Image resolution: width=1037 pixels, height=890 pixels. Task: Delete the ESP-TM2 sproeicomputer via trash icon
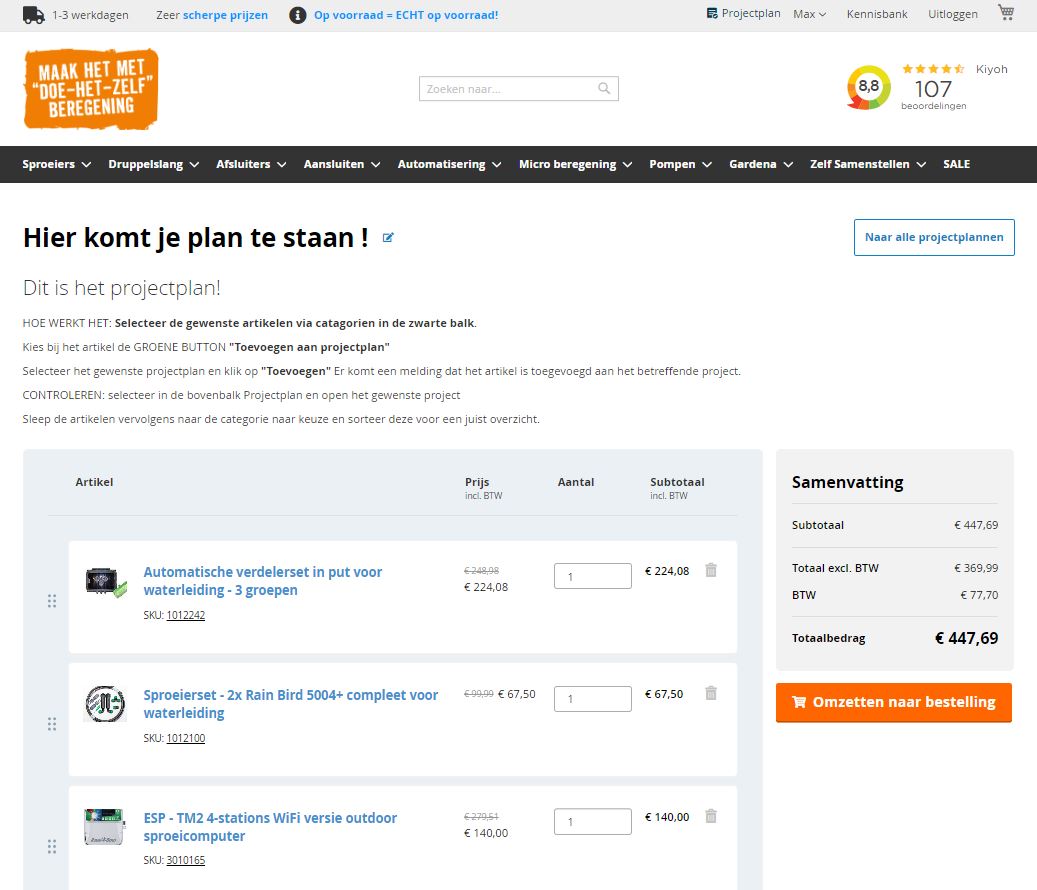[x=710, y=816]
